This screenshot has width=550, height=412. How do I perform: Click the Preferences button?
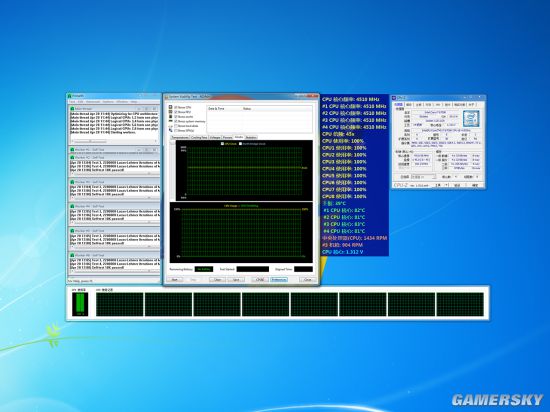click(279, 279)
